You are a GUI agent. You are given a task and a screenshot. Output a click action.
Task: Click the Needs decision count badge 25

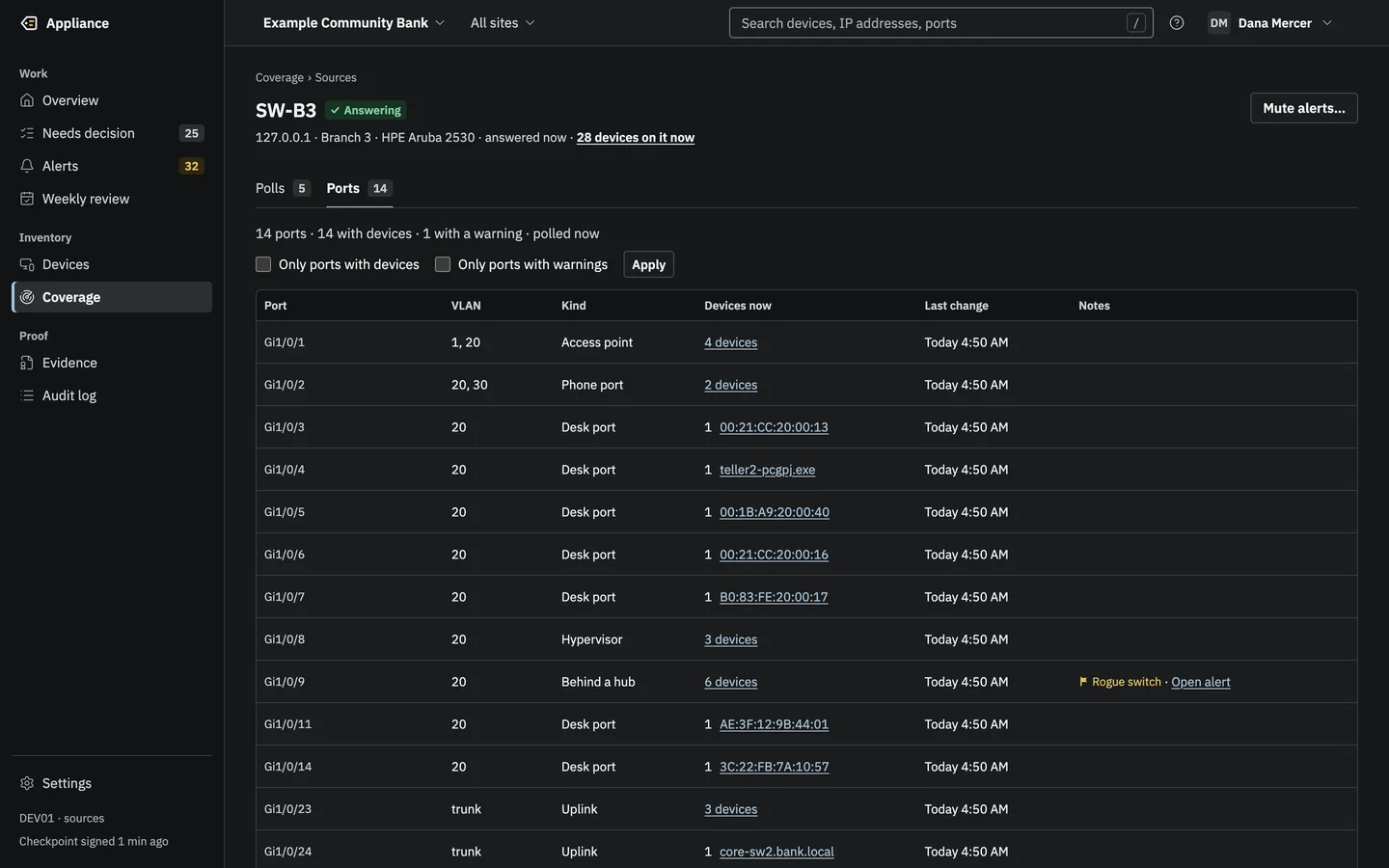point(192,133)
